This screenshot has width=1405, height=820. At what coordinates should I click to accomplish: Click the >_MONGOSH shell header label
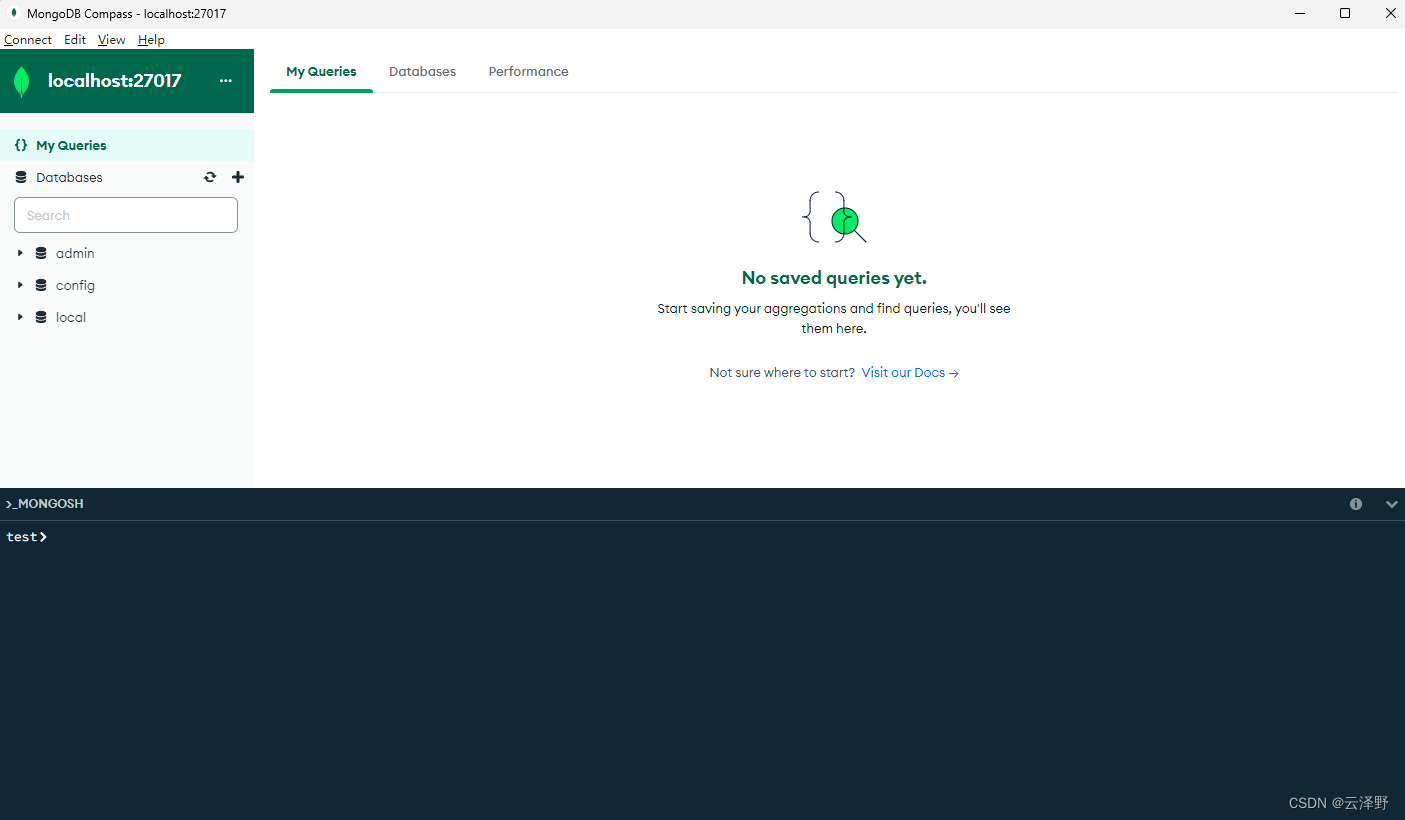pos(45,504)
